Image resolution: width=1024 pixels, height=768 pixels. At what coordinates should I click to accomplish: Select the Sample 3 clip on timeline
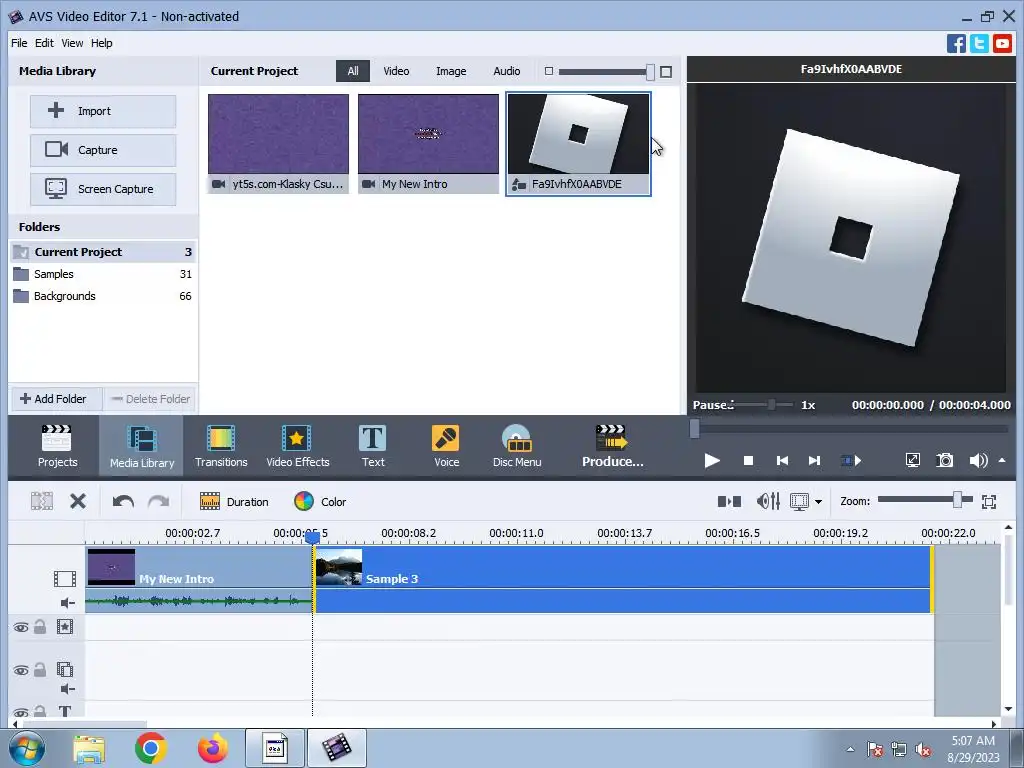tap(623, 579)
